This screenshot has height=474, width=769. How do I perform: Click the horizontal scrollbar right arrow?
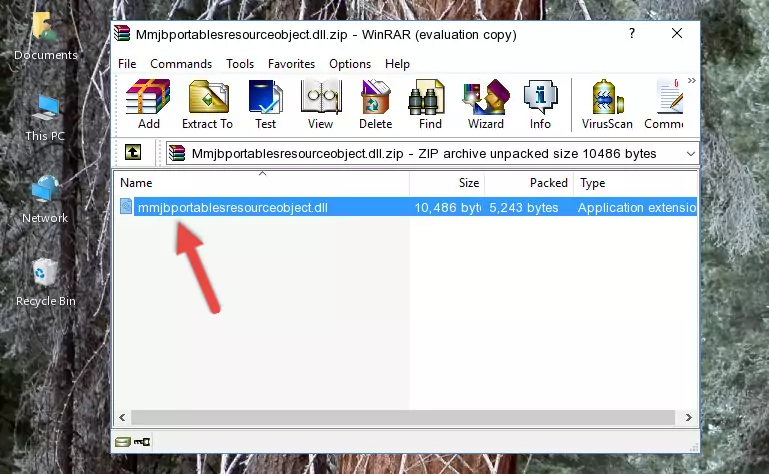pyautogui.click(x=689, y=418)
